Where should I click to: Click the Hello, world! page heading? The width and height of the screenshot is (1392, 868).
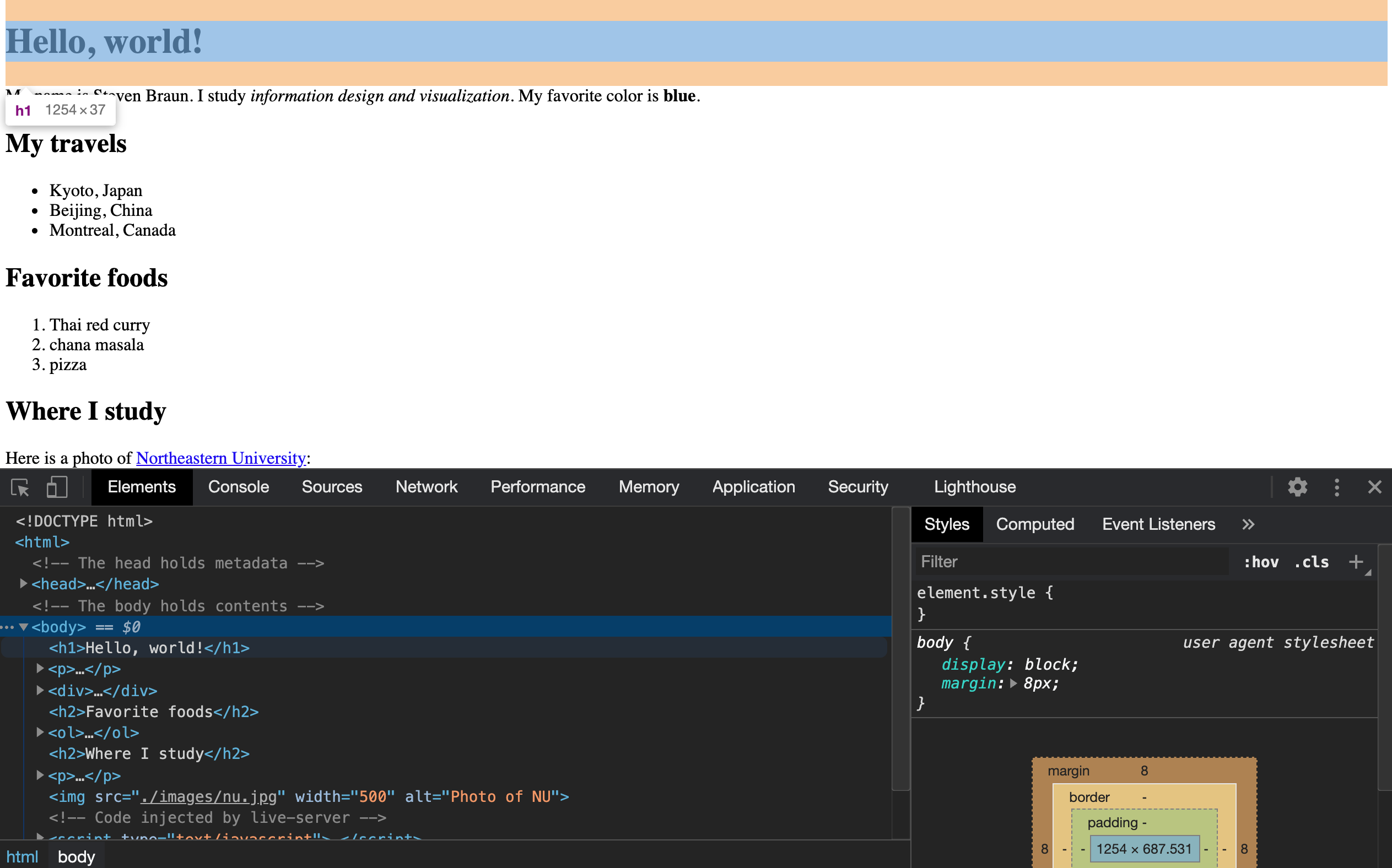pos(104,41)
